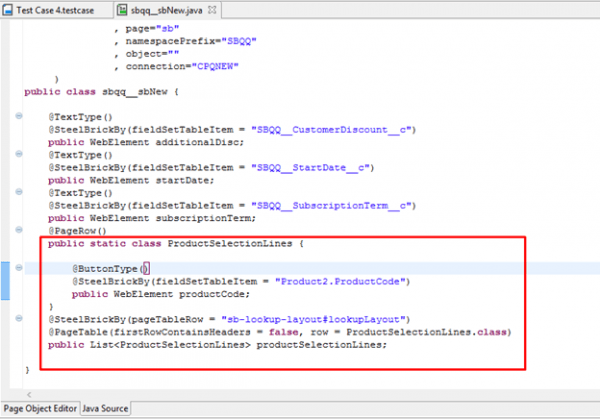Image resolution: width=600 pixels, height=419 pixels.
Task: Click the startDate field name
Action: (183, 180)
